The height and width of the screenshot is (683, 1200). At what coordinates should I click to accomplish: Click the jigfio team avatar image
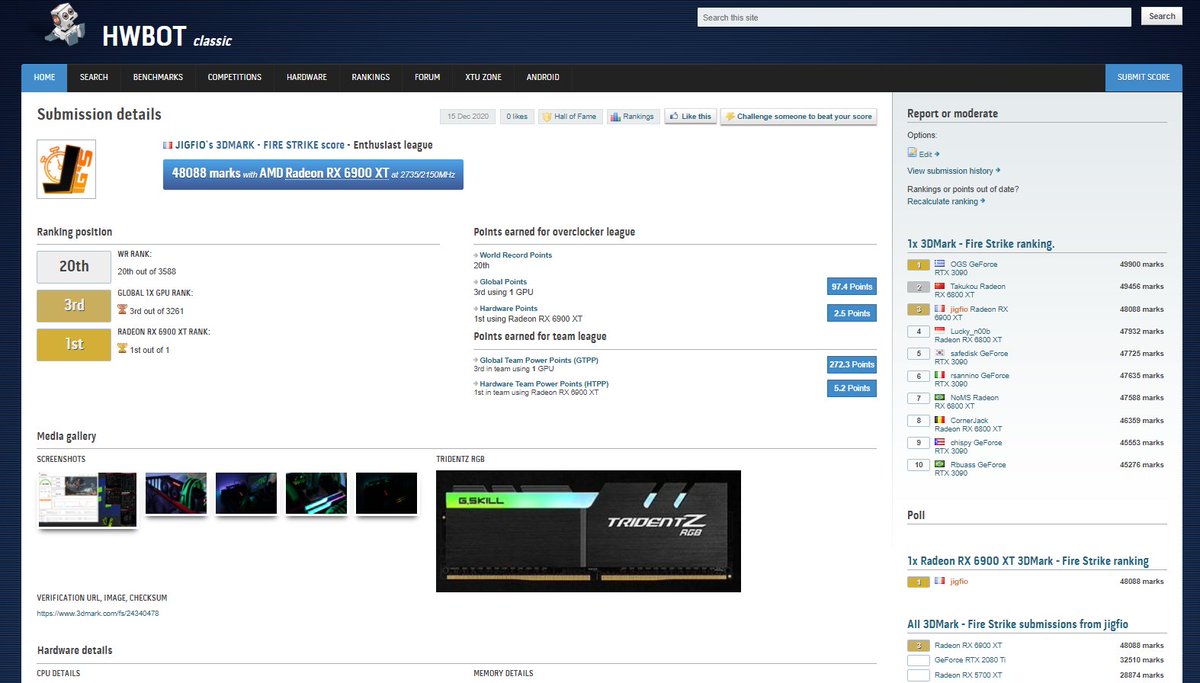[x=66, y=169]
